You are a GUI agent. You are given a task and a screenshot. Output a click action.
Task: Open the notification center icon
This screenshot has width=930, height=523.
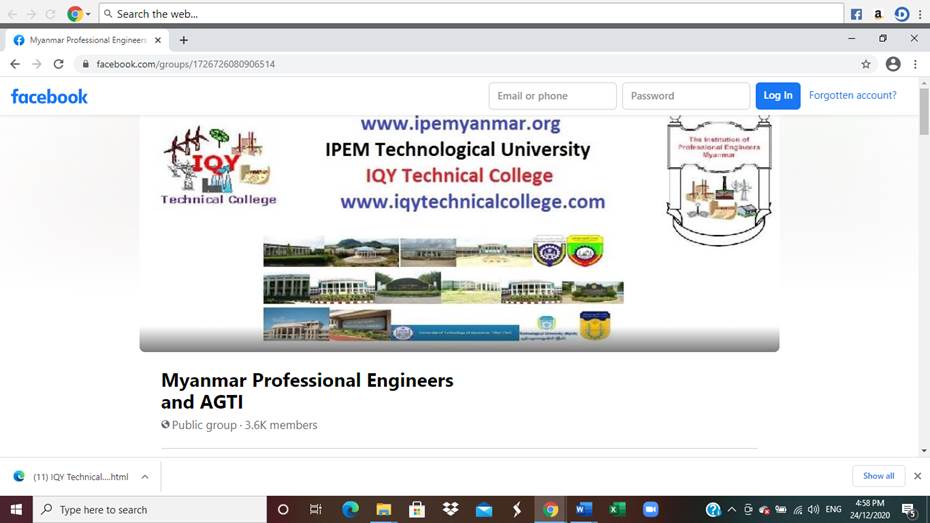pos(909,509)
